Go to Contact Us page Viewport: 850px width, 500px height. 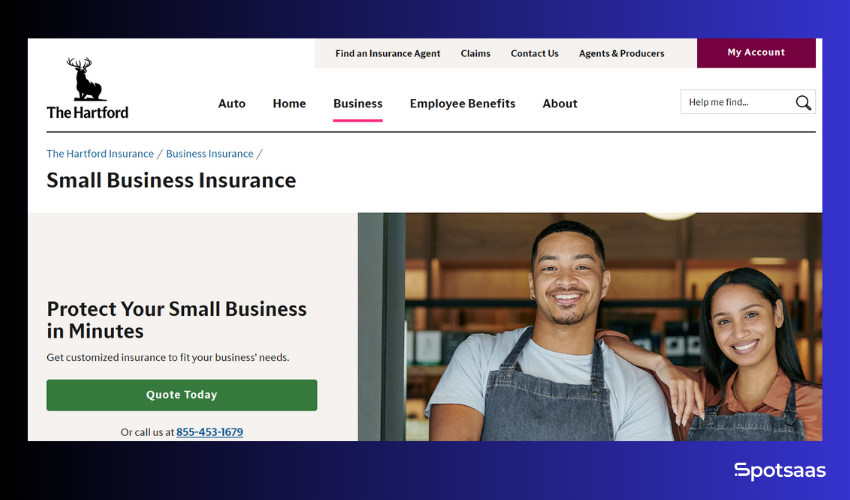[x=535, y=53]
